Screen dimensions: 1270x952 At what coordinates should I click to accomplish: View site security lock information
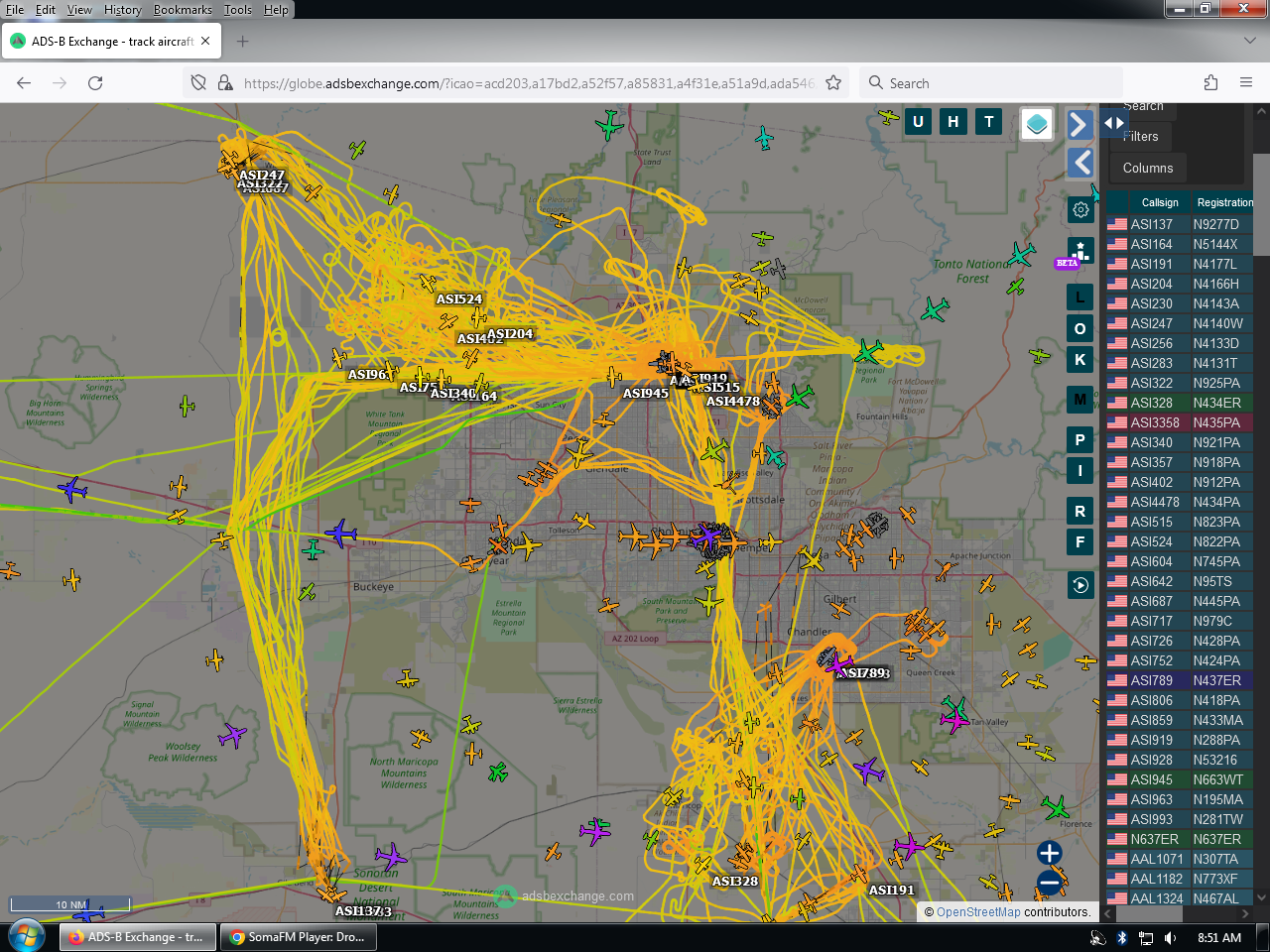[225, 83]
